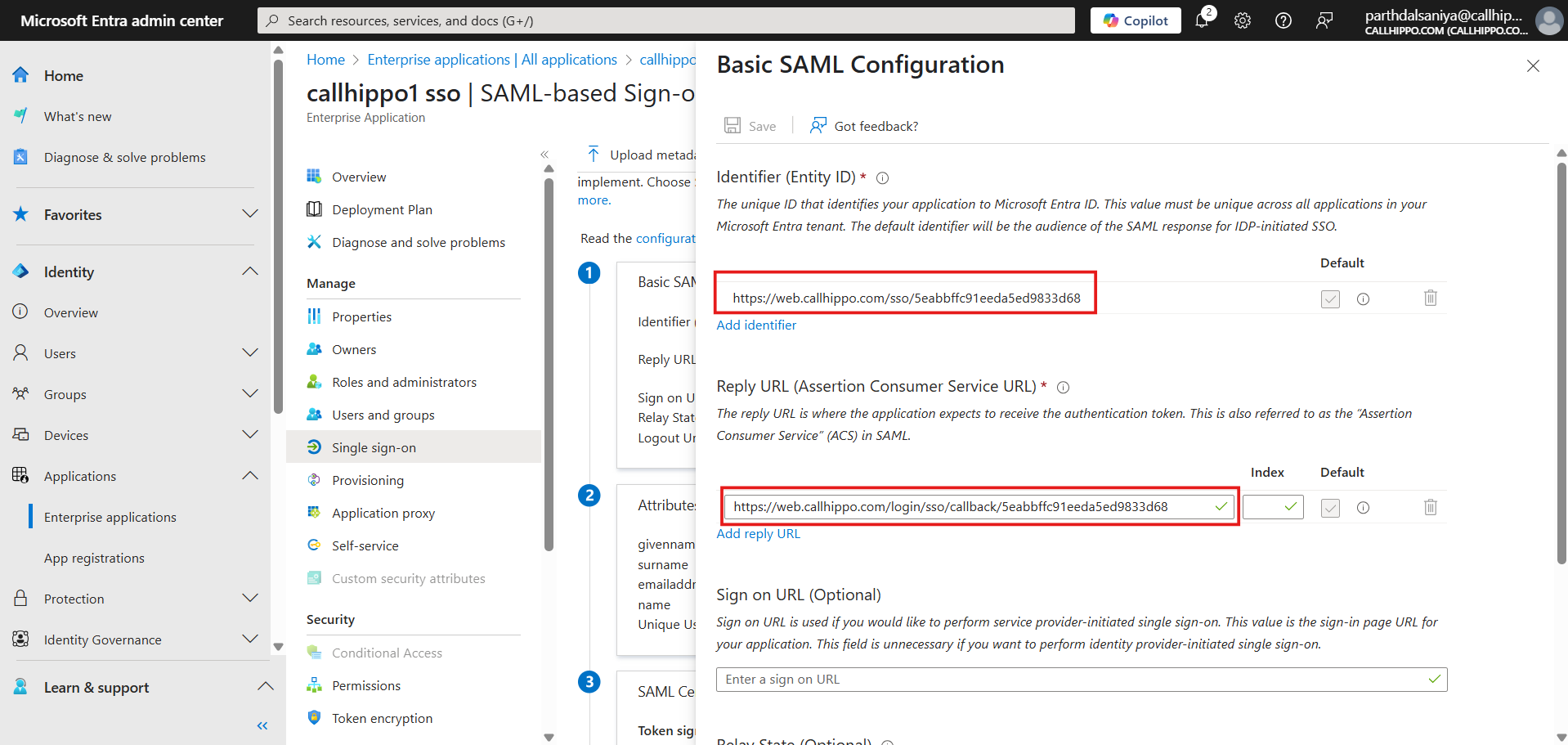Click the left navigation vertical scrollbar
The height and width of the screenshot is (745, 1568).
click(x=278, y=237)
